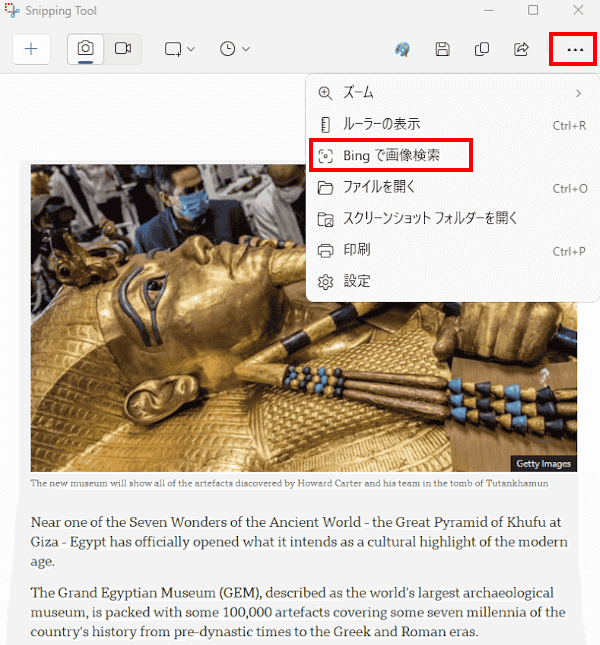The width and height of the screenshot is (600, 645).
Task: Open the See more three-dots menu
Action: [x=575, y=50]
